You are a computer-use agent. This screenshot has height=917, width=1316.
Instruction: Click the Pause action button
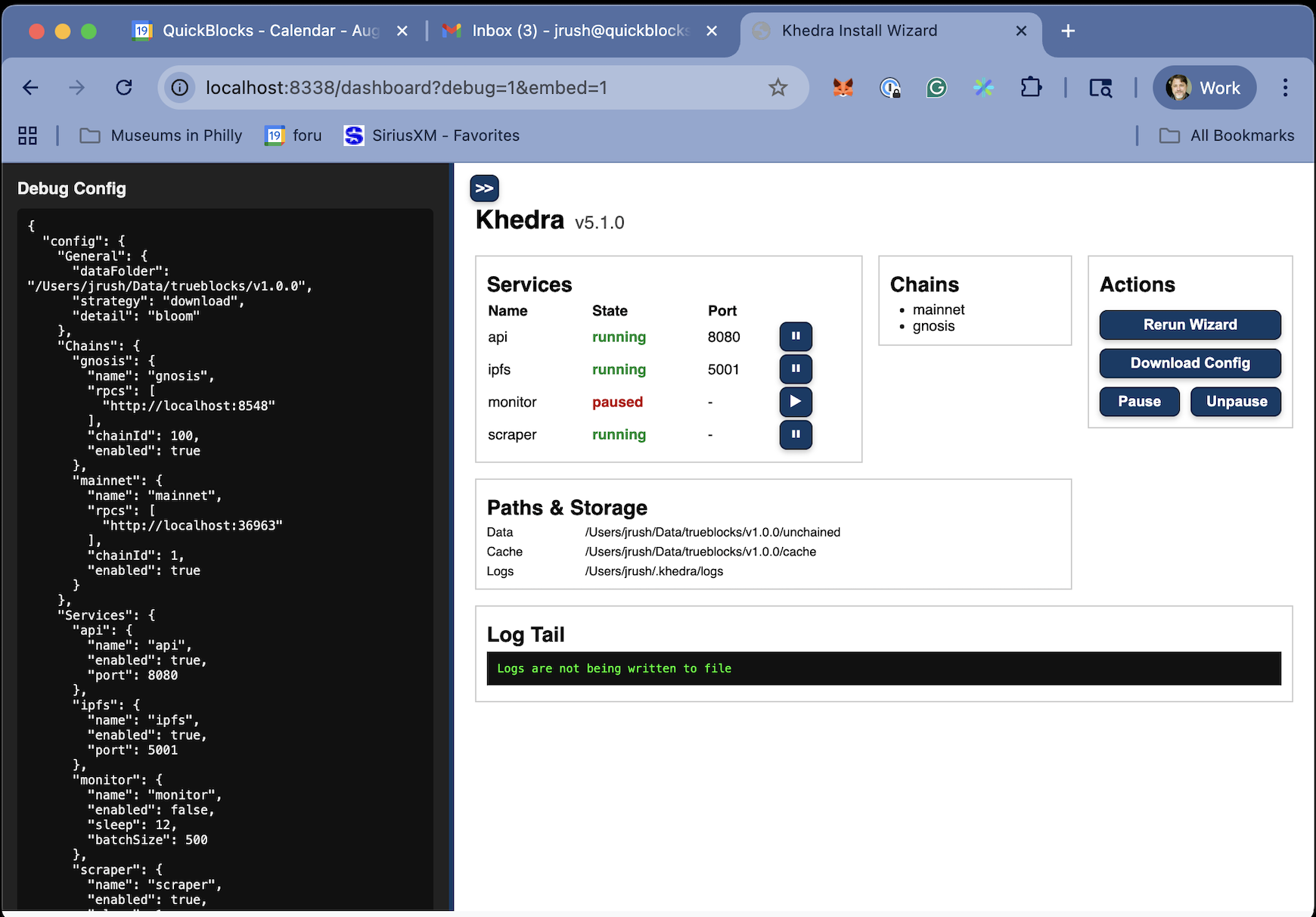[1139, 402]
